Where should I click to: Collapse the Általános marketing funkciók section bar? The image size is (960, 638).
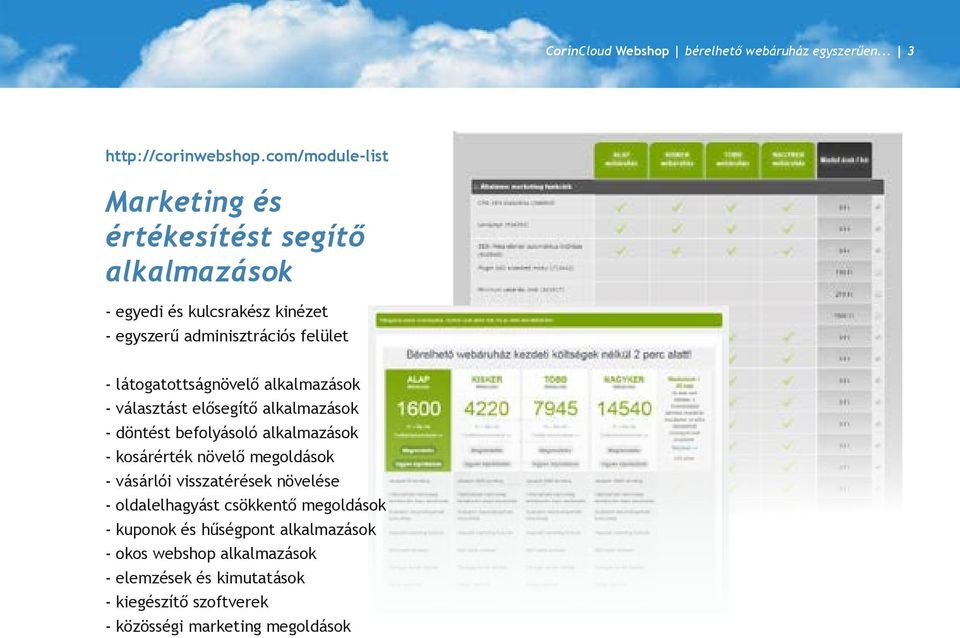pos(677,187)
